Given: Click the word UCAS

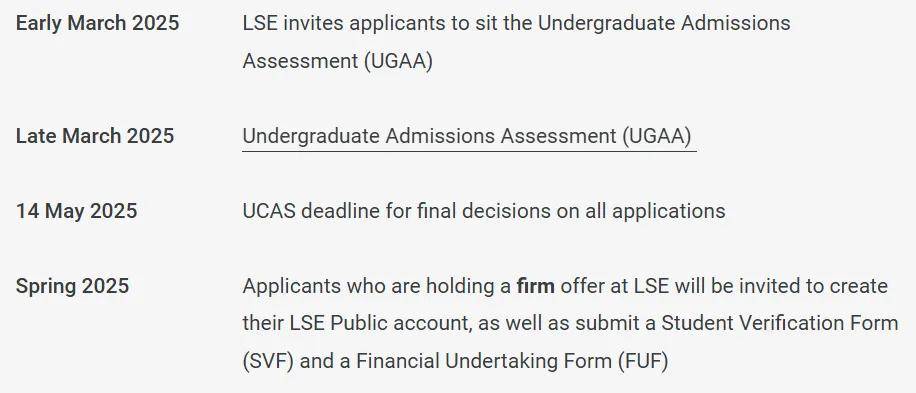Looking at the screenshot, I should click(x=269, y=211).
